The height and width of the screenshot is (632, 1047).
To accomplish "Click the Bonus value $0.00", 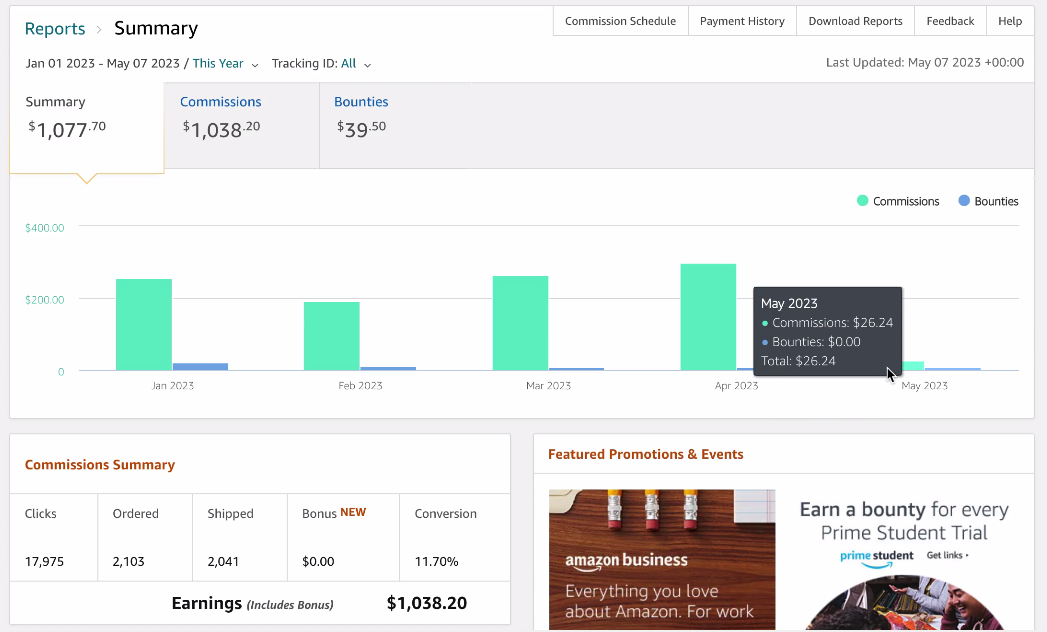I will 318,562.
